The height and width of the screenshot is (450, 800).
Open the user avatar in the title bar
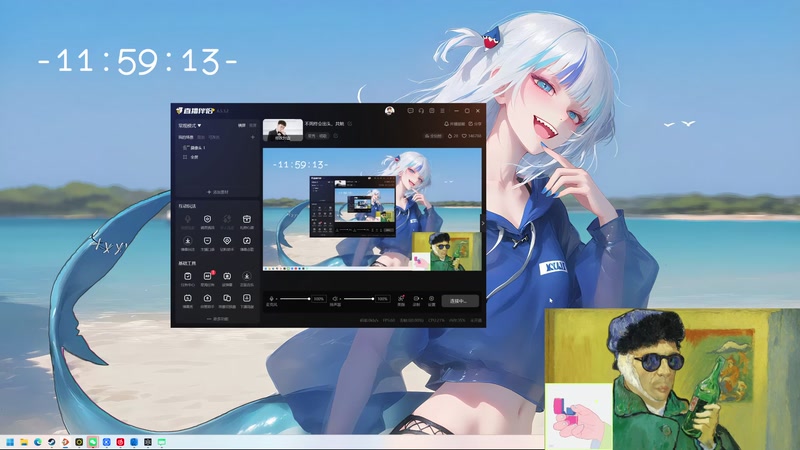click(x=389, y=111)
